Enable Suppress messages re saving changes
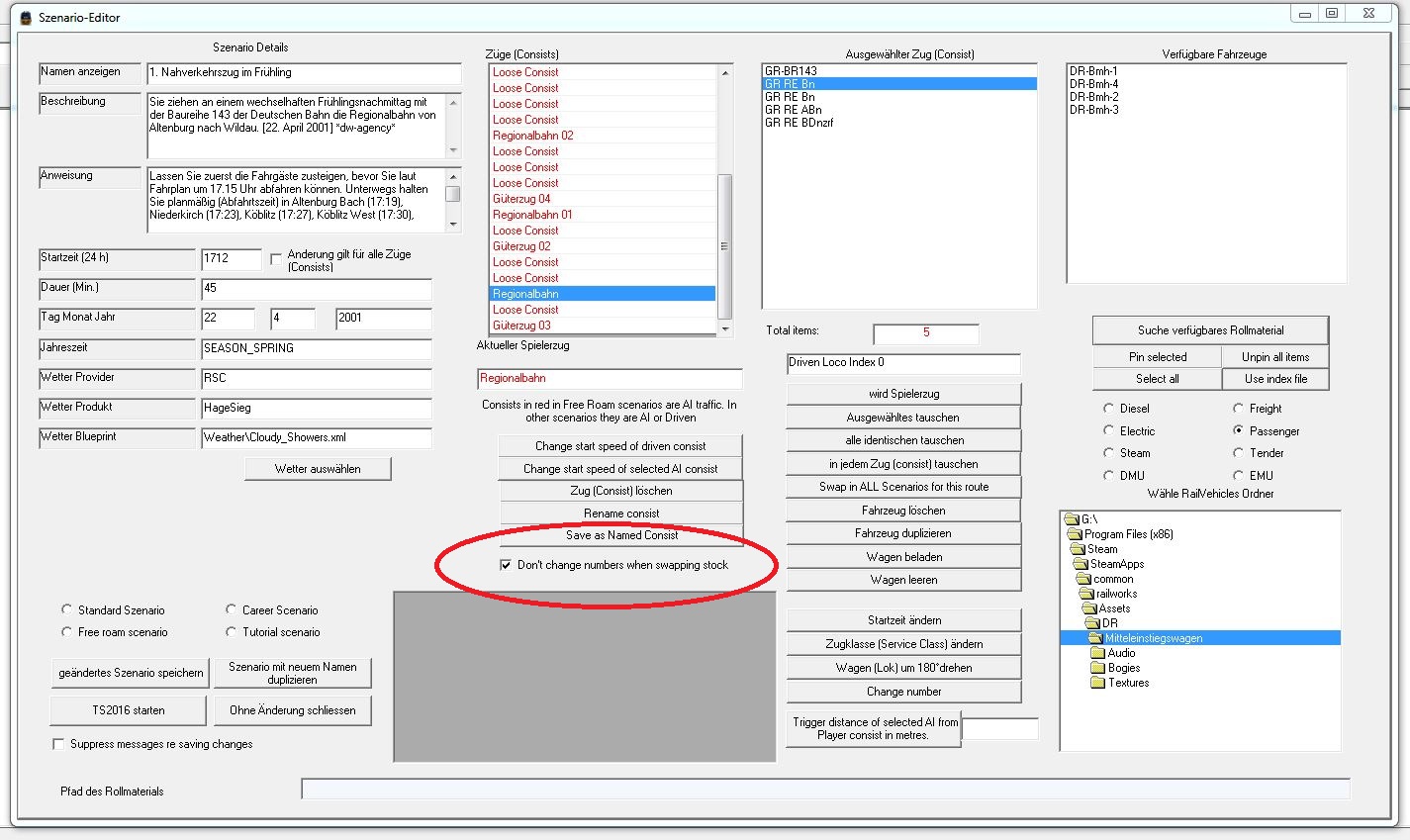The height and width of the screenshot is (840, 1410). (x=58, y=744)
